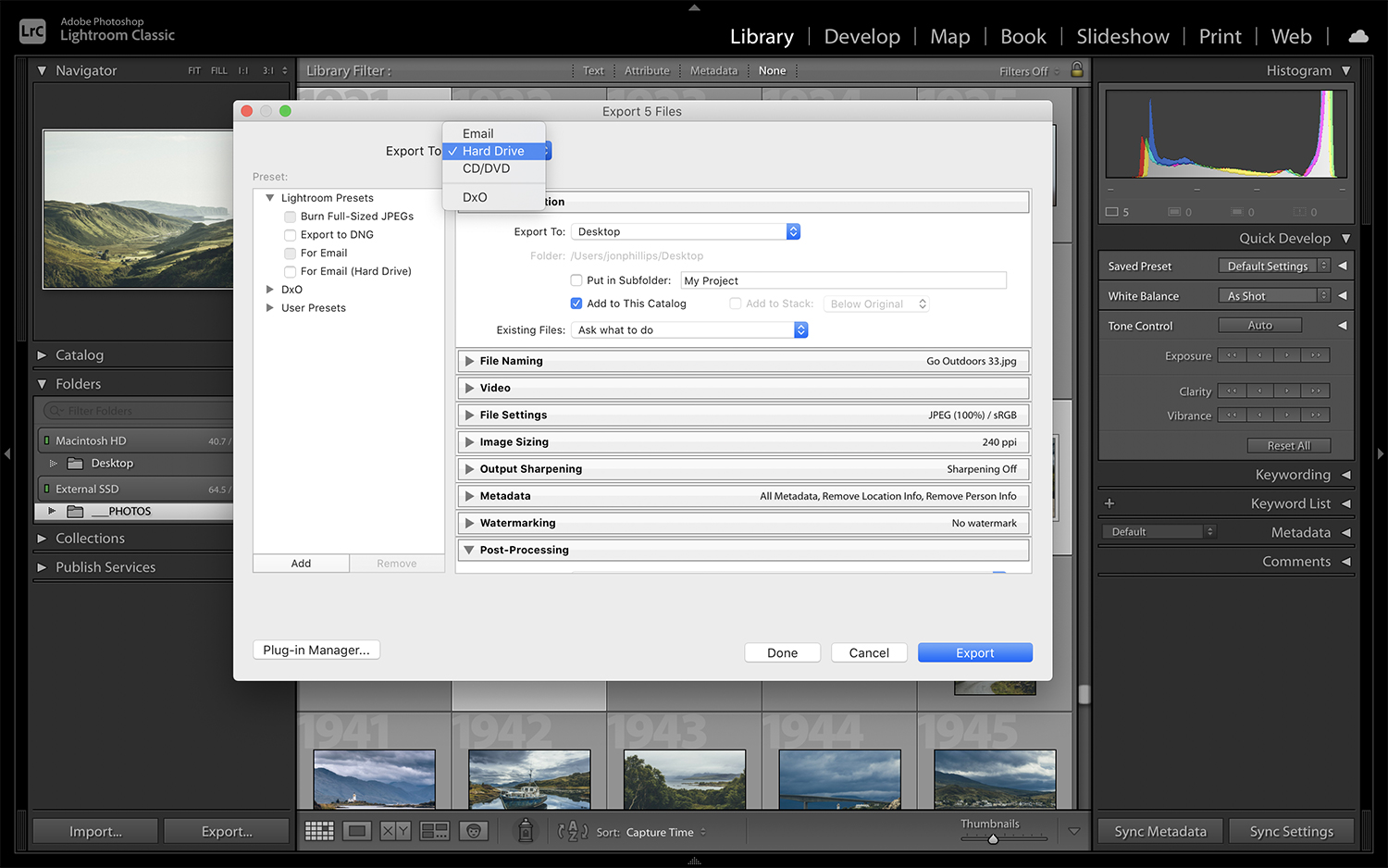This screenshot has height=868, width=1388.
Task: Select the Painter spray can tool
Action: pos(526,830)
